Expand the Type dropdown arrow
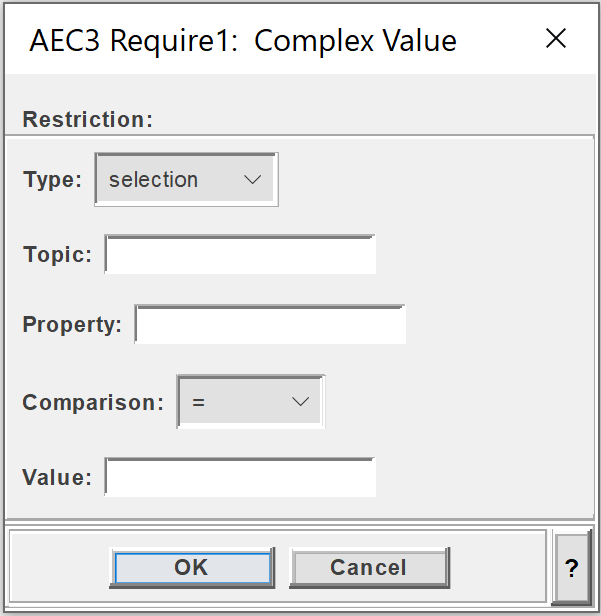 (x=252, y=180)
